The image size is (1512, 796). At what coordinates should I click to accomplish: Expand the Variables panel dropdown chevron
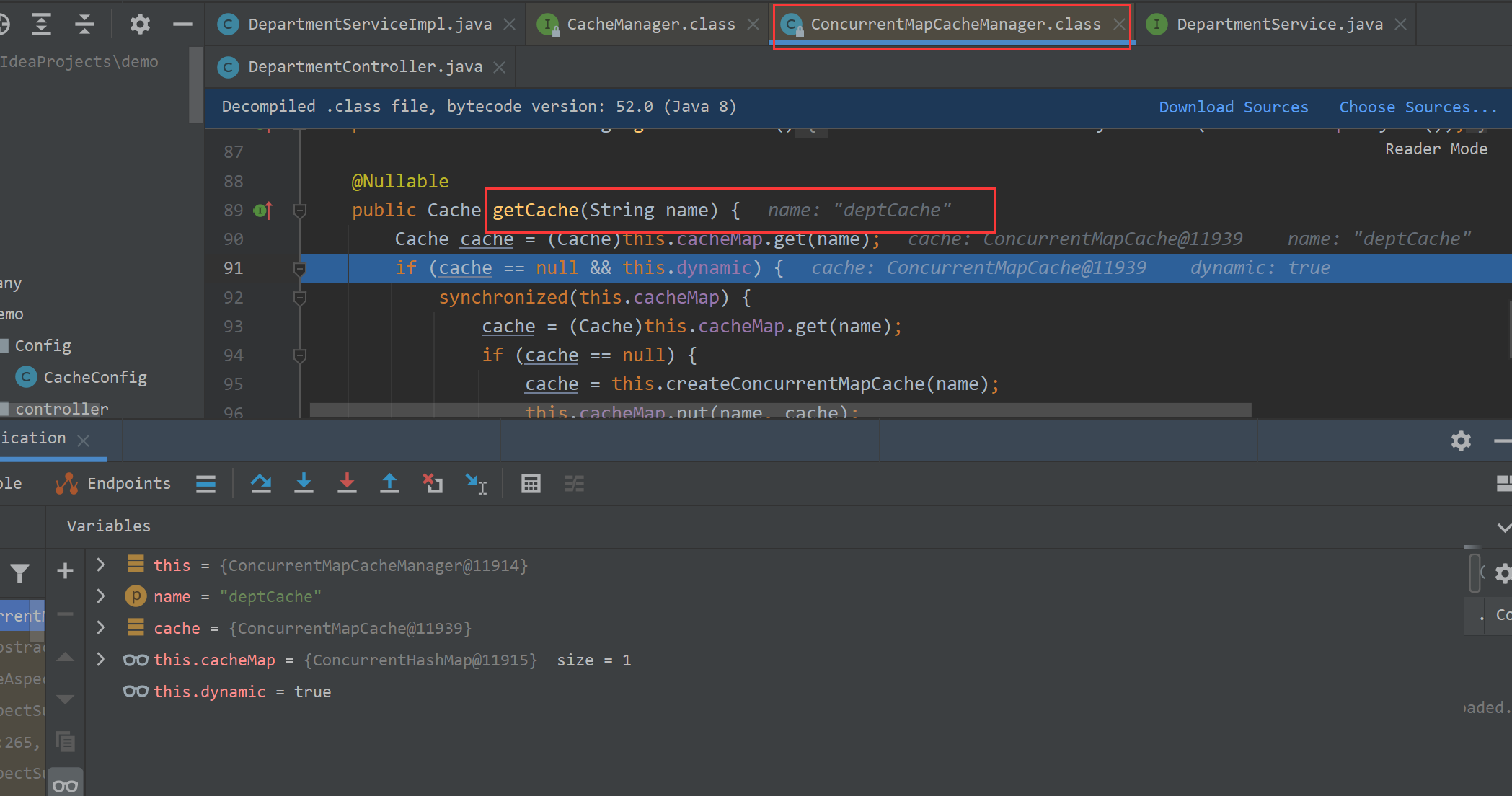point(1503,527)
